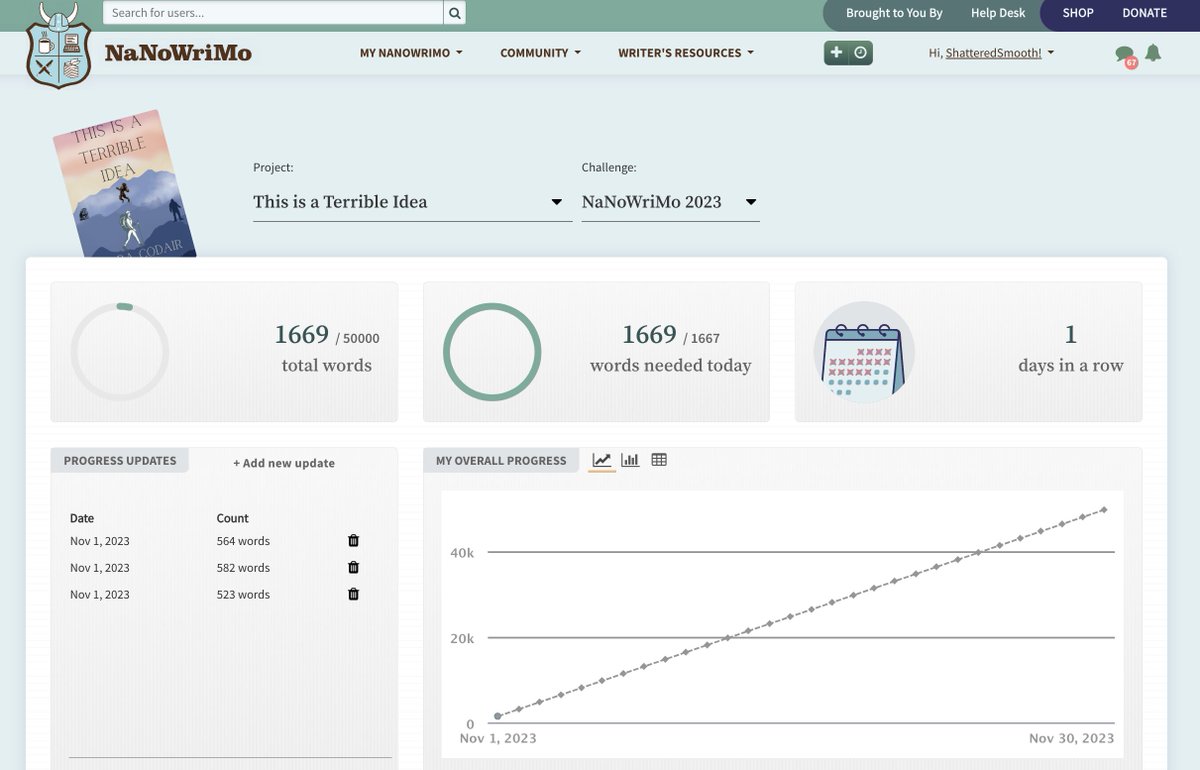1200x770 pixels.
Task: Open the Brought to You By link
Action: [894, 13]
